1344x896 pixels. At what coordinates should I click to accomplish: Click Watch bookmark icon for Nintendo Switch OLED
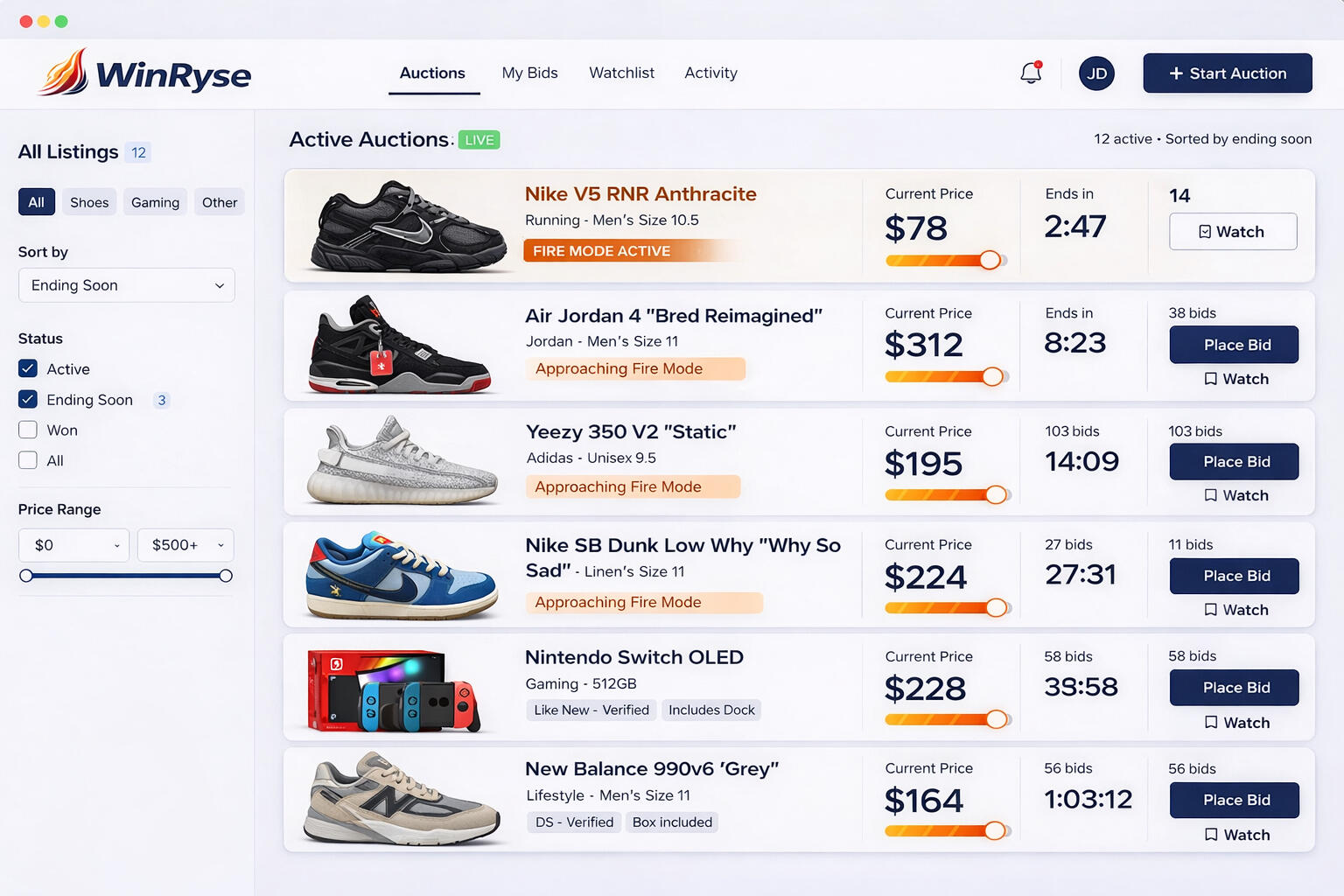[x=1211, y=723]
